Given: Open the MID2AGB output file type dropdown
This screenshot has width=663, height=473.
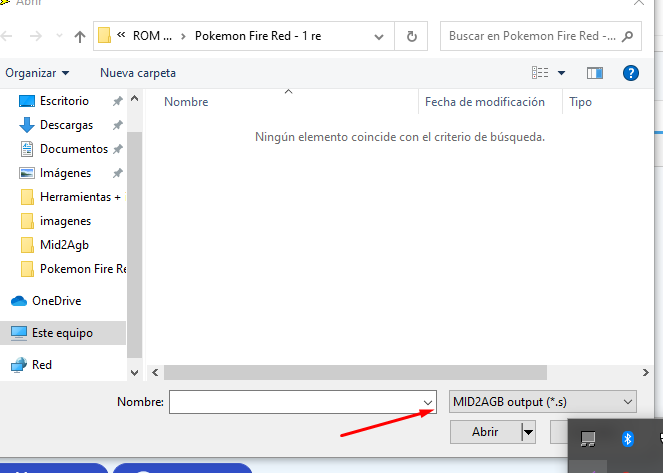Looking at the screenshot, I should (542, 401).
